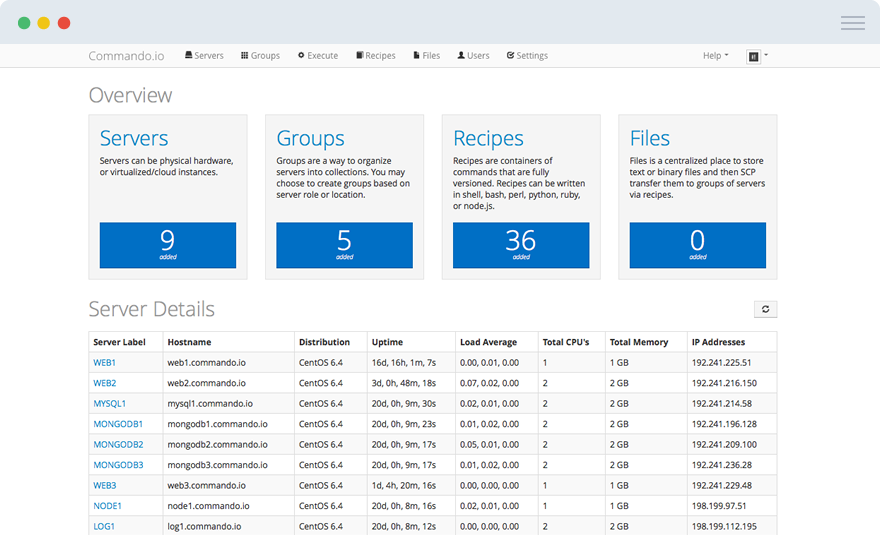The image size is (880, 535).
Task: Open the WEB1 server link
Action: tap(105, 363)
